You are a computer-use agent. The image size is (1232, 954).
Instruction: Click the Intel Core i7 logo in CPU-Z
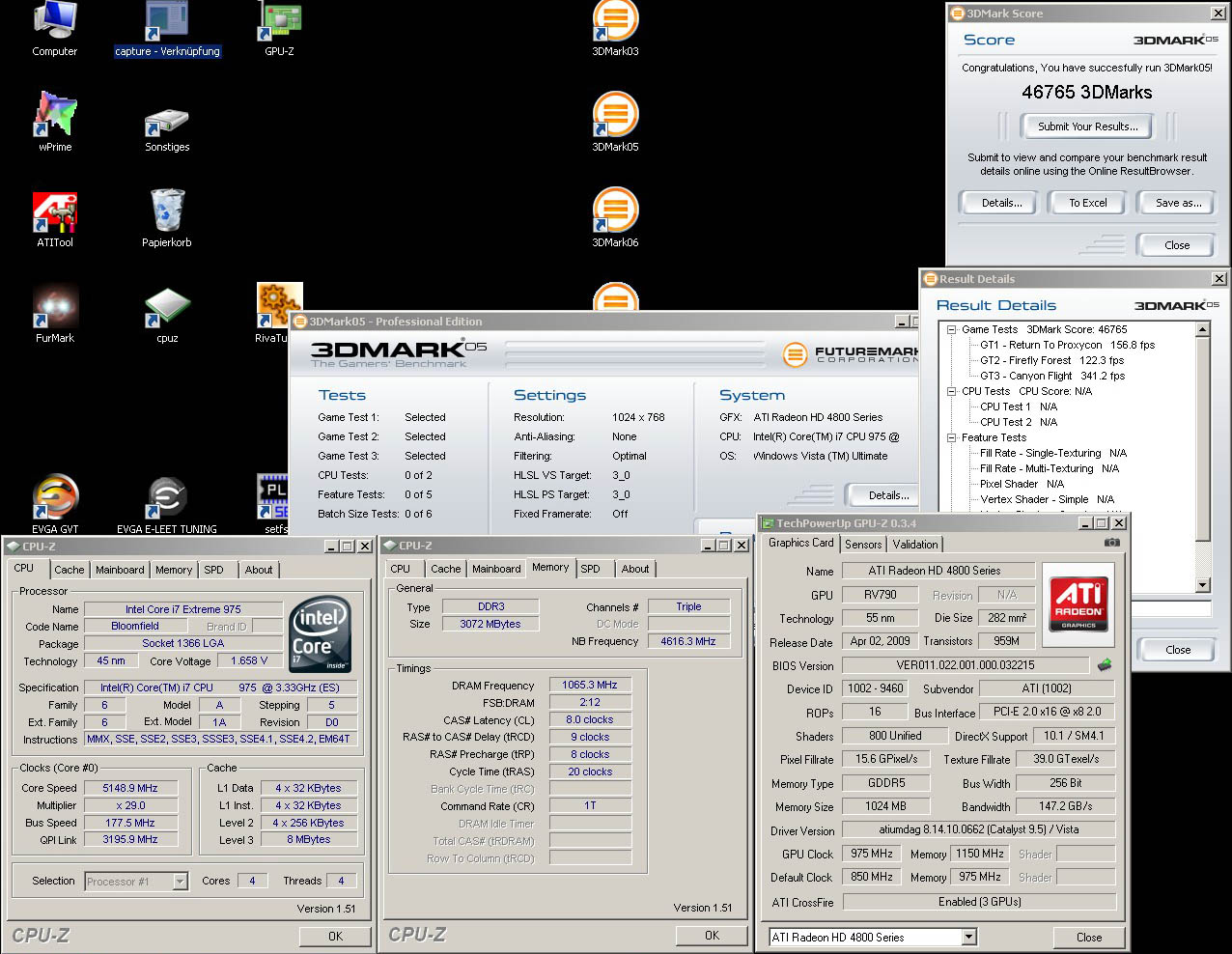(x=320, y=634)
